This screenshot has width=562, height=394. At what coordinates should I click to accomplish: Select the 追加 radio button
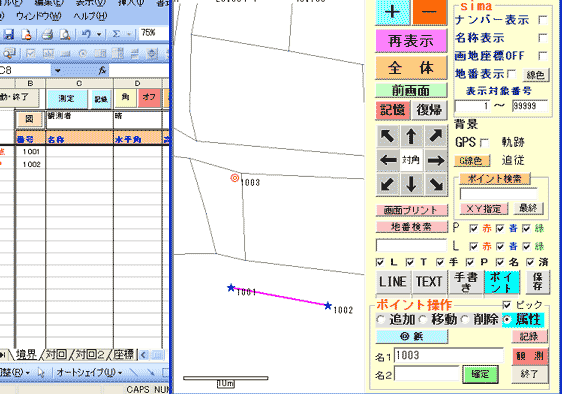(x=381, y=319)
